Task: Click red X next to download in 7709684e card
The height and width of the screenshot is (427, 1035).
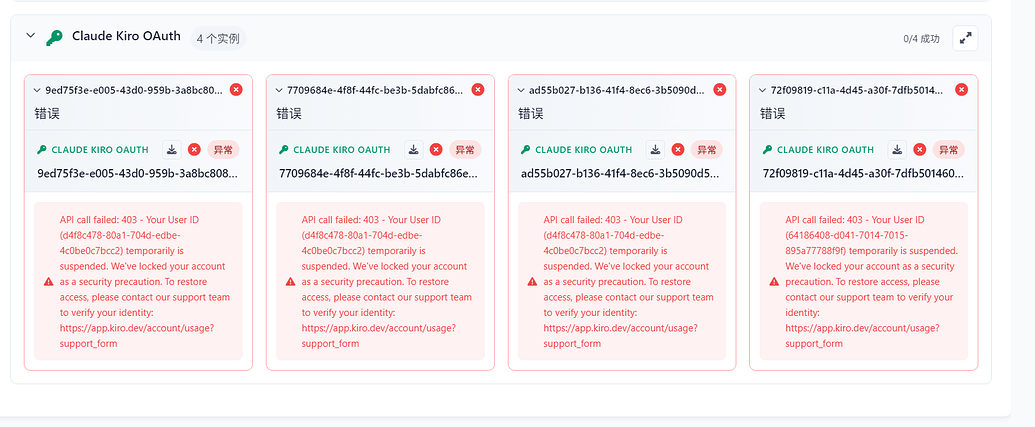Action: (436, 150)
